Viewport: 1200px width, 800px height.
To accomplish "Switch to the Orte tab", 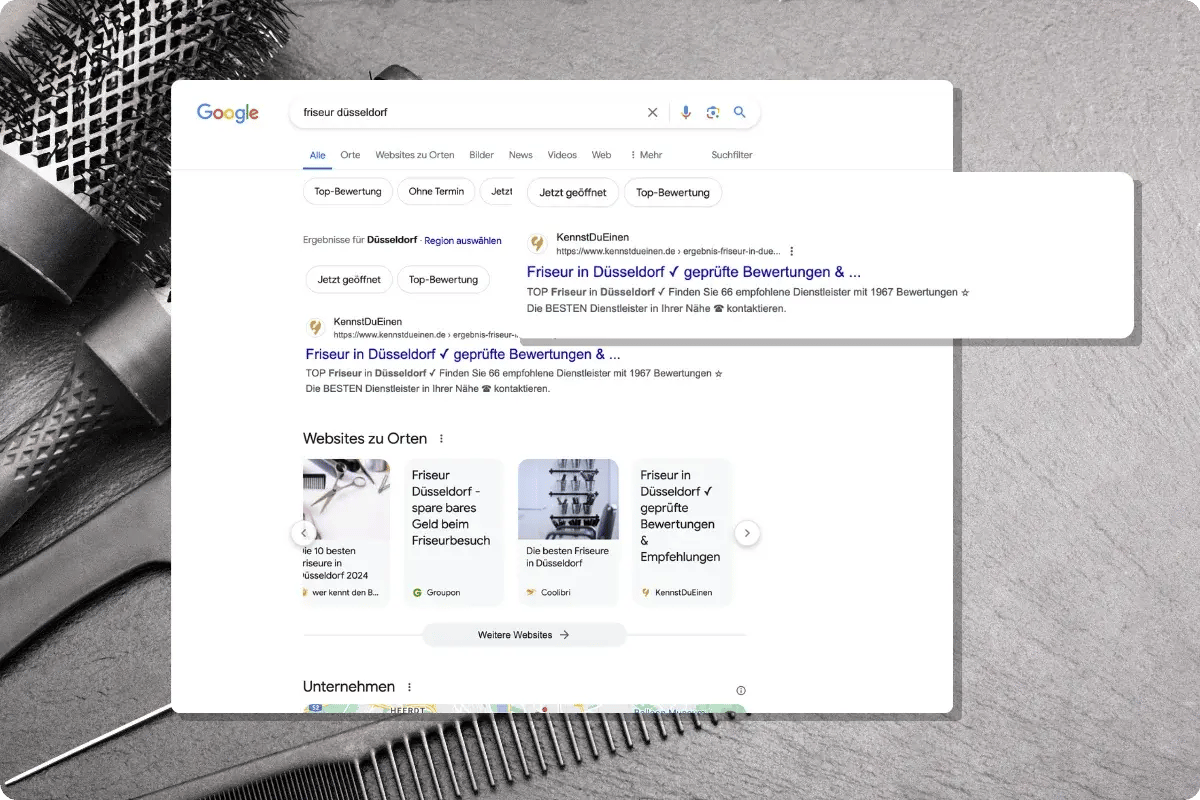I will point(350,155).
